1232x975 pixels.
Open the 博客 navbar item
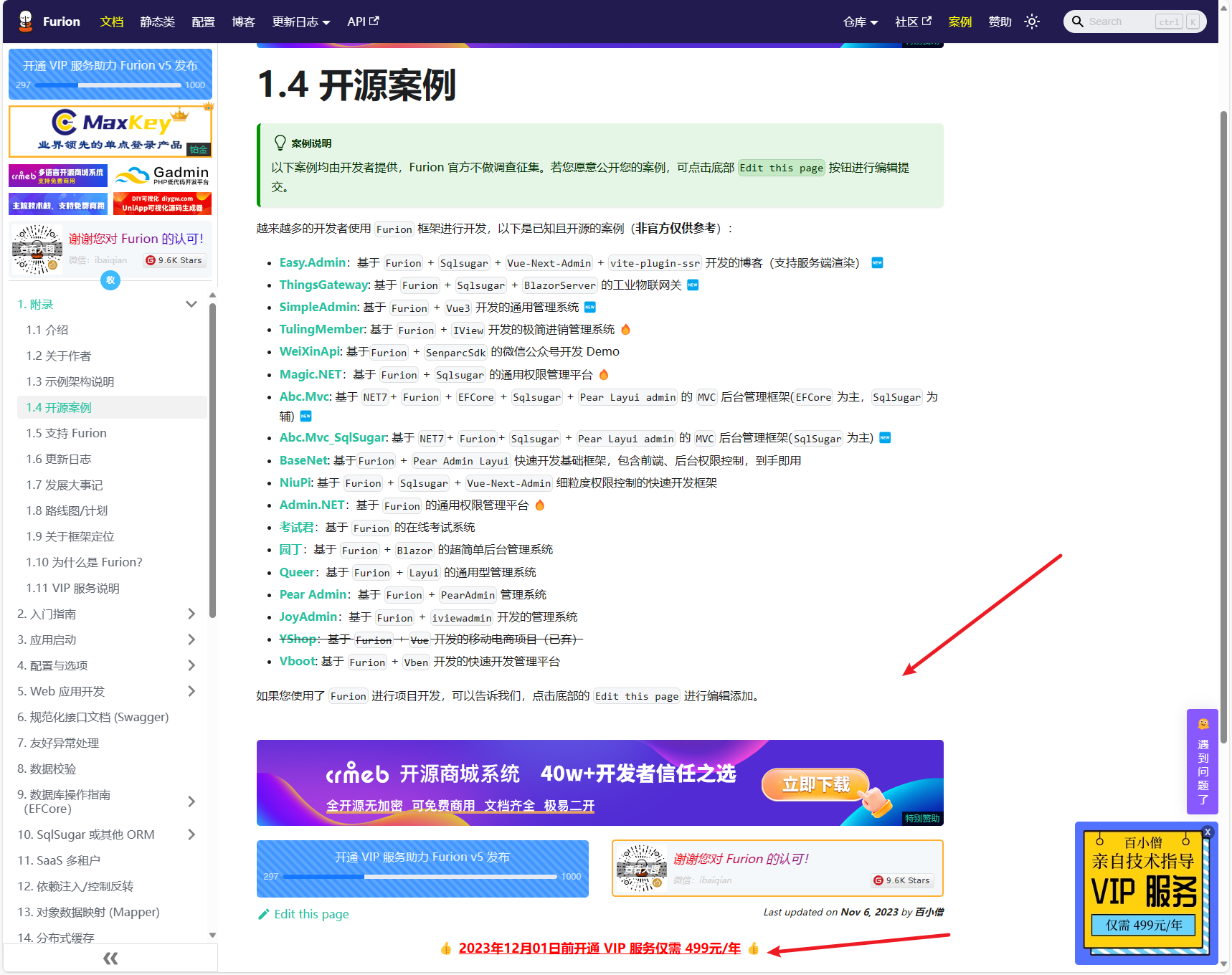click(x=244, y=22)
